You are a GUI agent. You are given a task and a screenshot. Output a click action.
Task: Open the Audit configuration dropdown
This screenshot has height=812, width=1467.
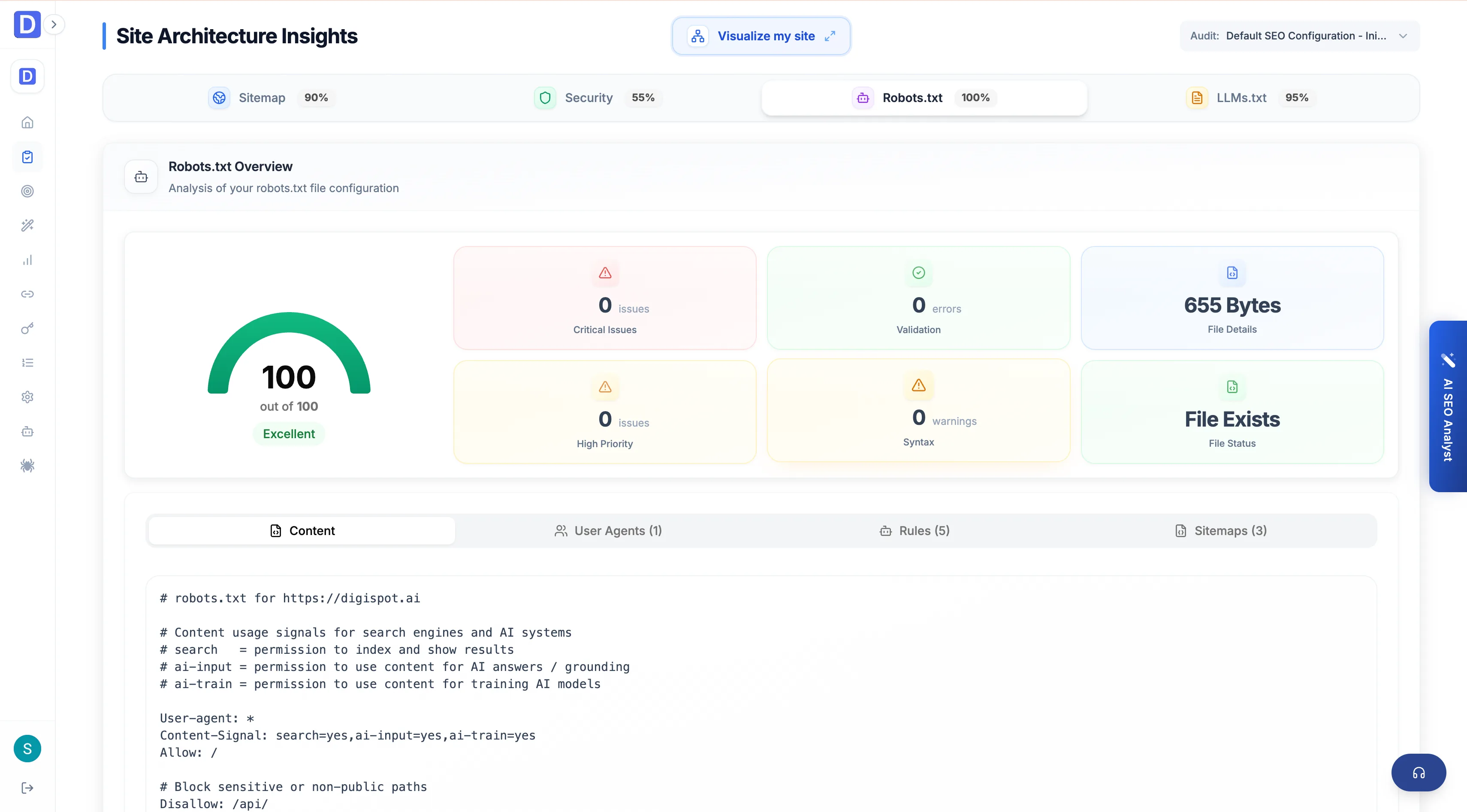point(1300,36)
